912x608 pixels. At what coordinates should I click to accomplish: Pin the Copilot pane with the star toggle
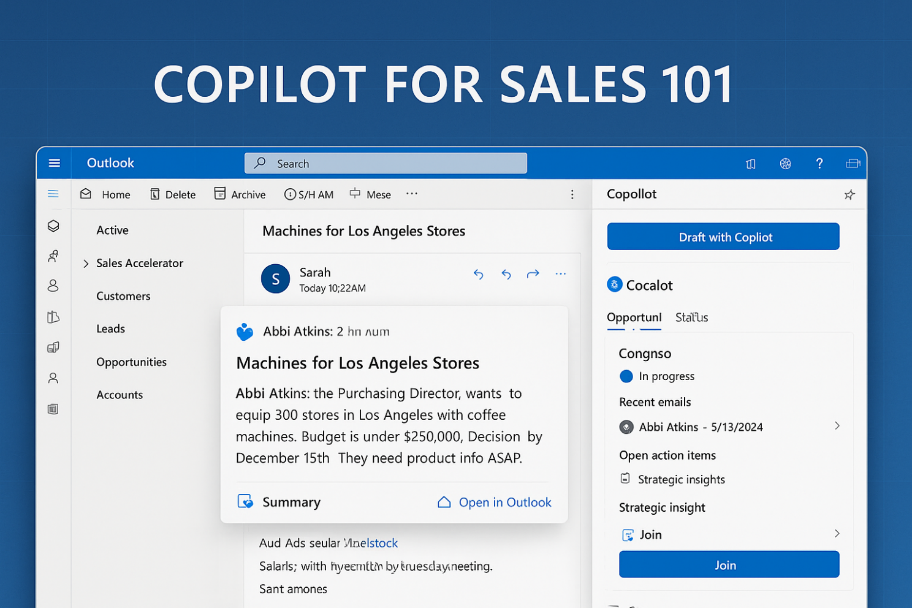pyautogui.click(x=849, y=194)
